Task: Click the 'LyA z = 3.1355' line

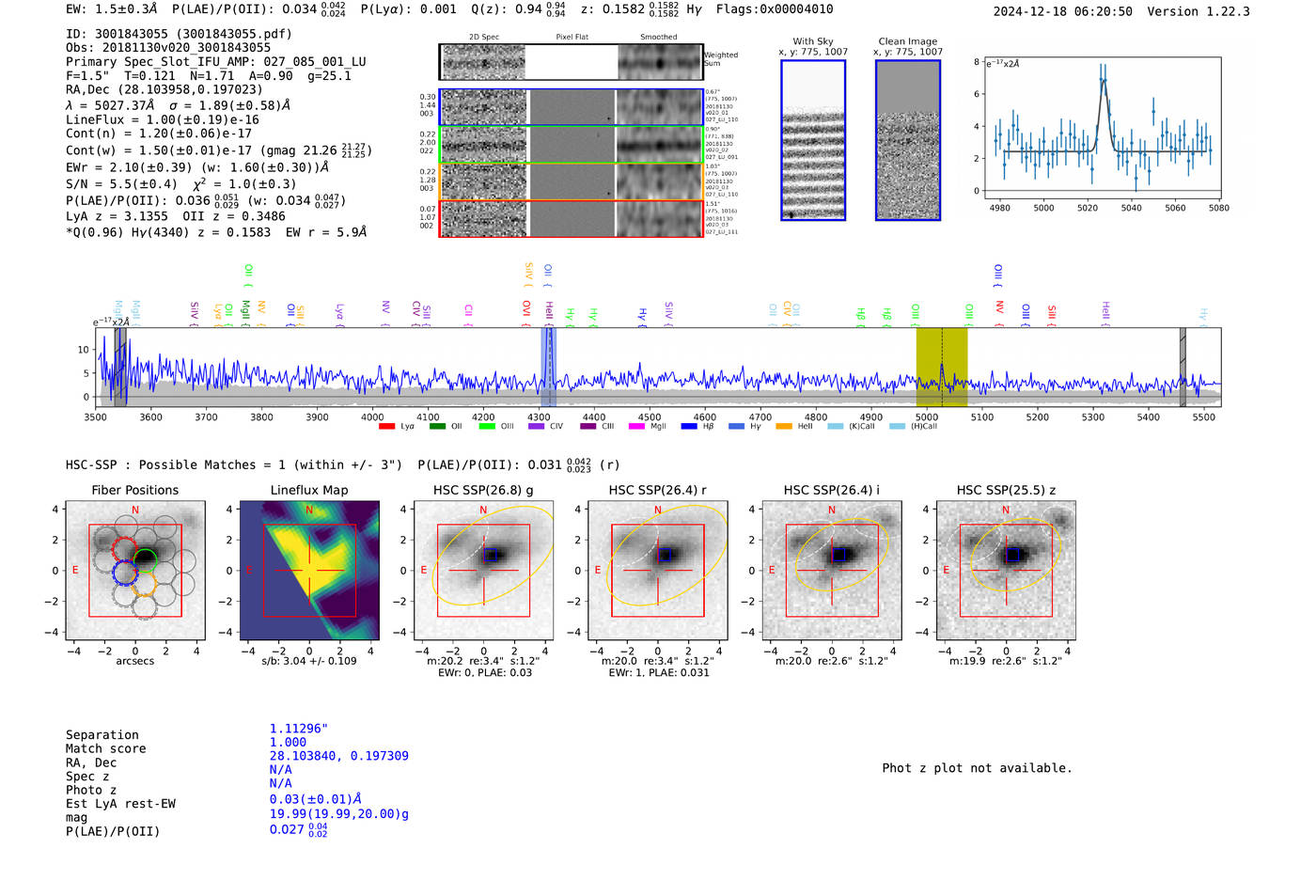Action: (x=176, y=216)
